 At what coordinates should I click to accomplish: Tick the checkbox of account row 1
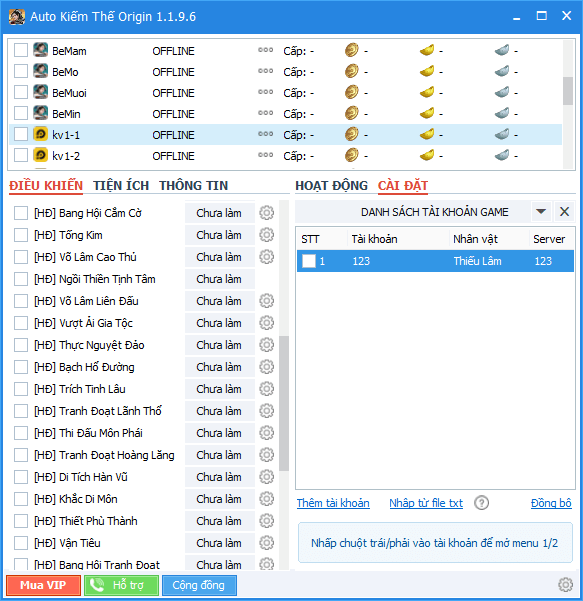coord(309,261)
